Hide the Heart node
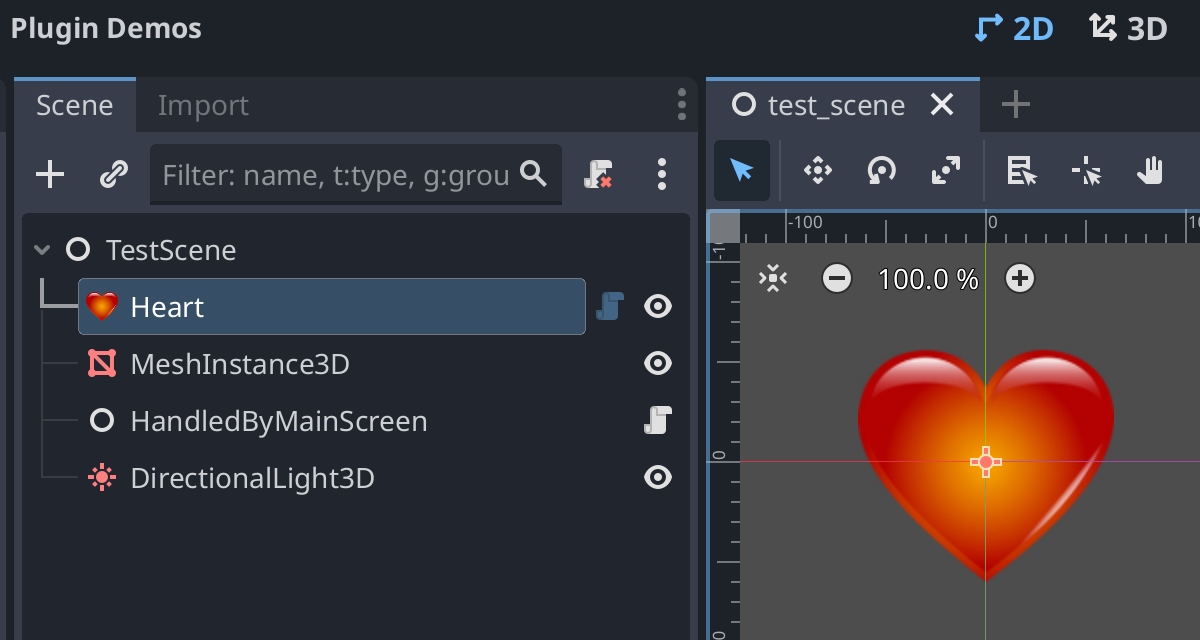Viewport: 1200px width, 640px height. (x=657, y=307)
